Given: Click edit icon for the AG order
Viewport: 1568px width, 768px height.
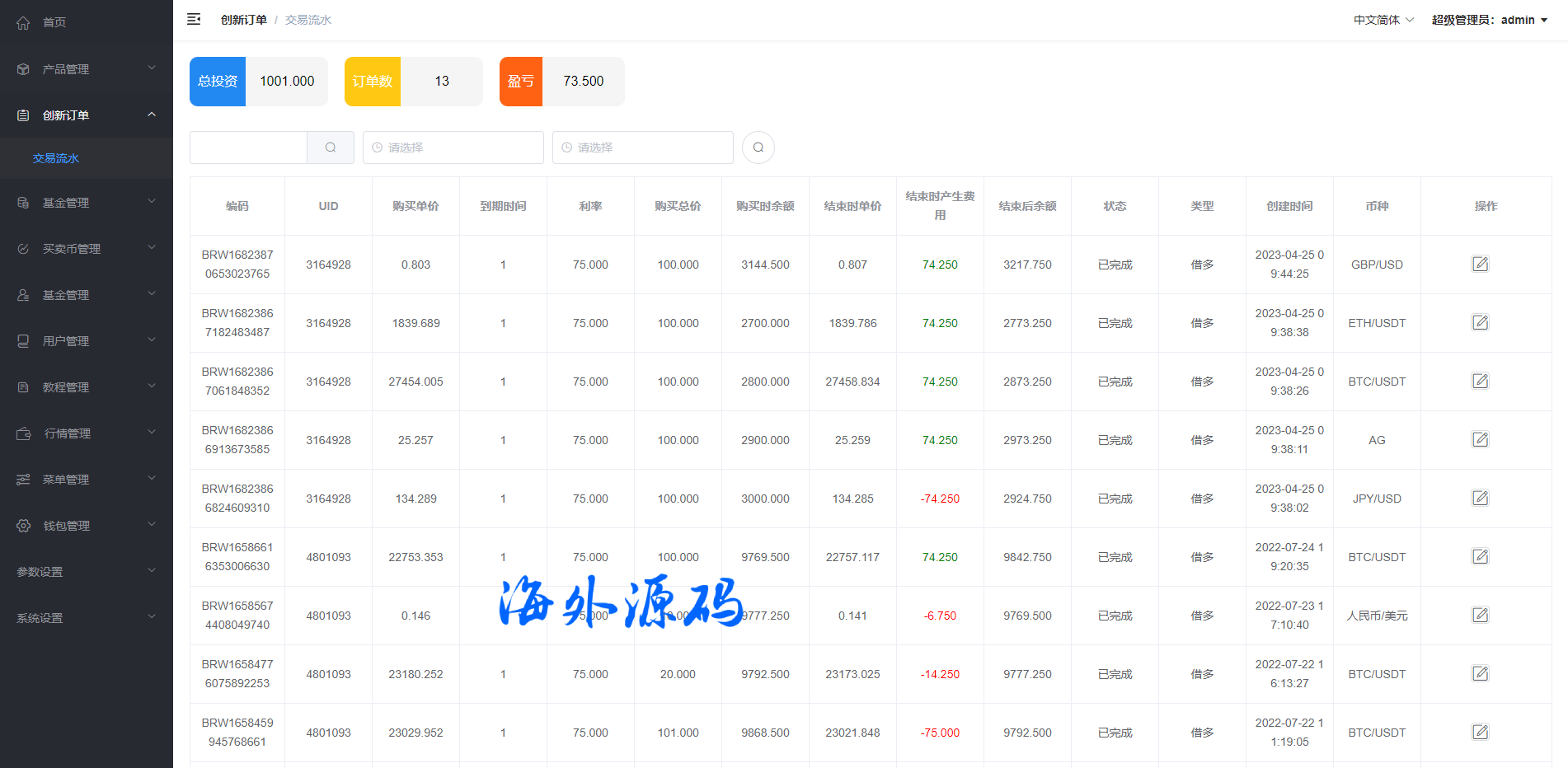Looking at the screenshot, I should 1480,439.
